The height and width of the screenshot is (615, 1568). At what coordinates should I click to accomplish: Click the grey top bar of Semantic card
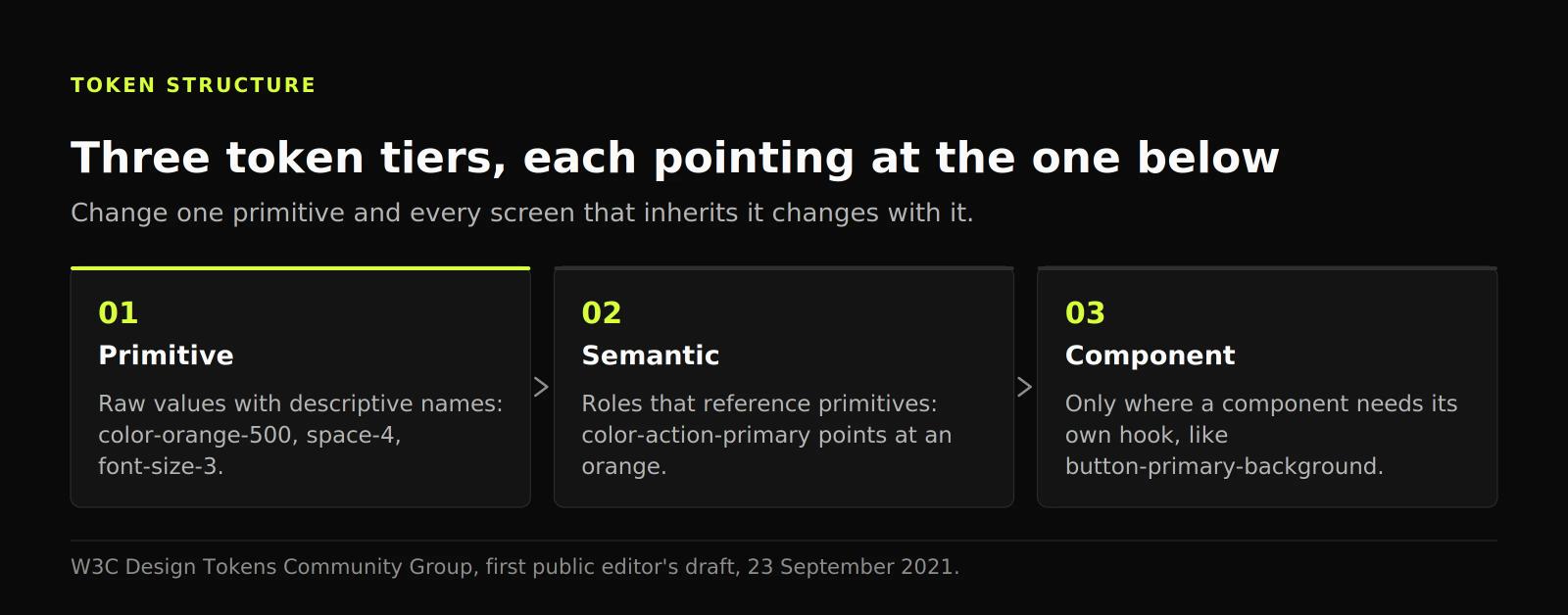tap(784, 268)
